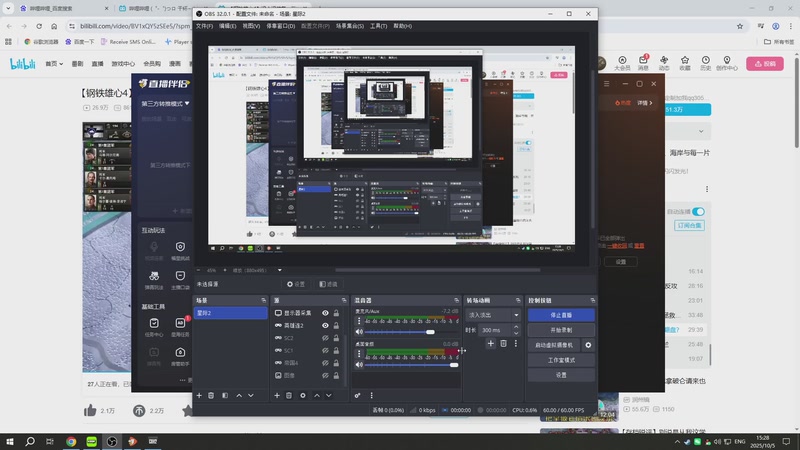Image resolution: width=800 pixels, height=450 pixels.
Task: Open Desktop Audio channel three-dot options
Action: coord(359,354)
